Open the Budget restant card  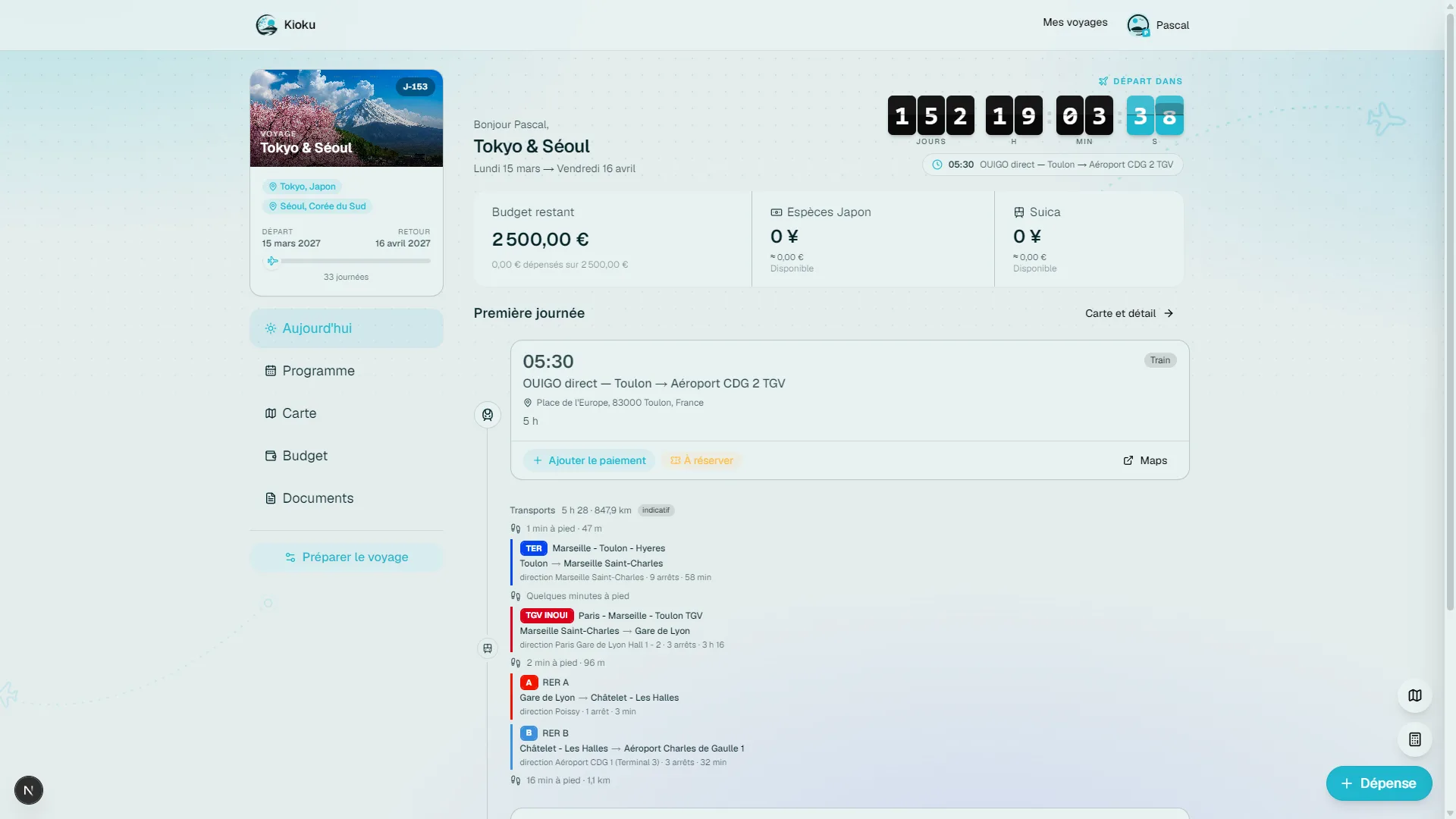[x=613, y=239]
